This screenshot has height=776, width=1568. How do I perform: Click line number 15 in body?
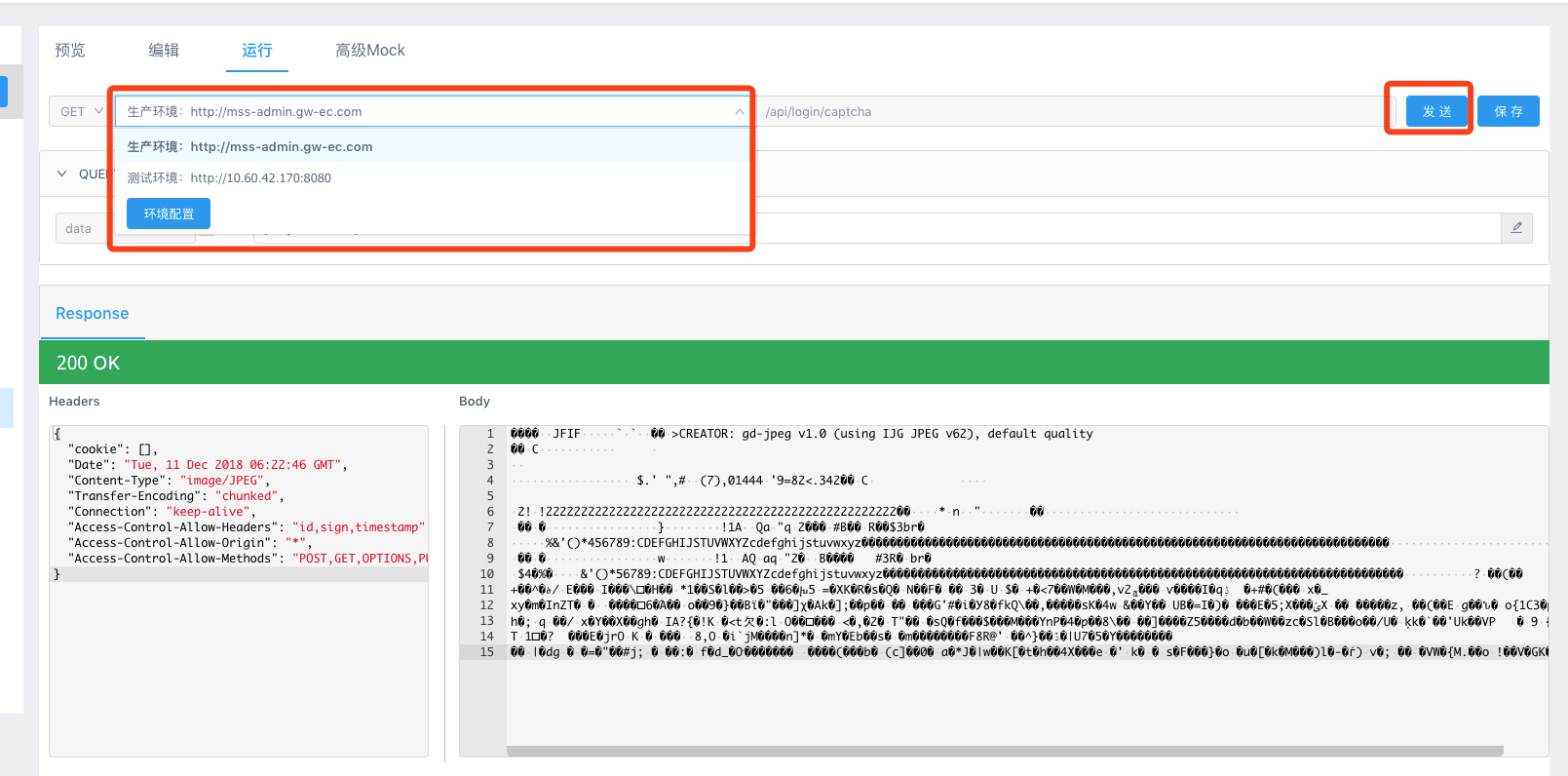point(487,652)
